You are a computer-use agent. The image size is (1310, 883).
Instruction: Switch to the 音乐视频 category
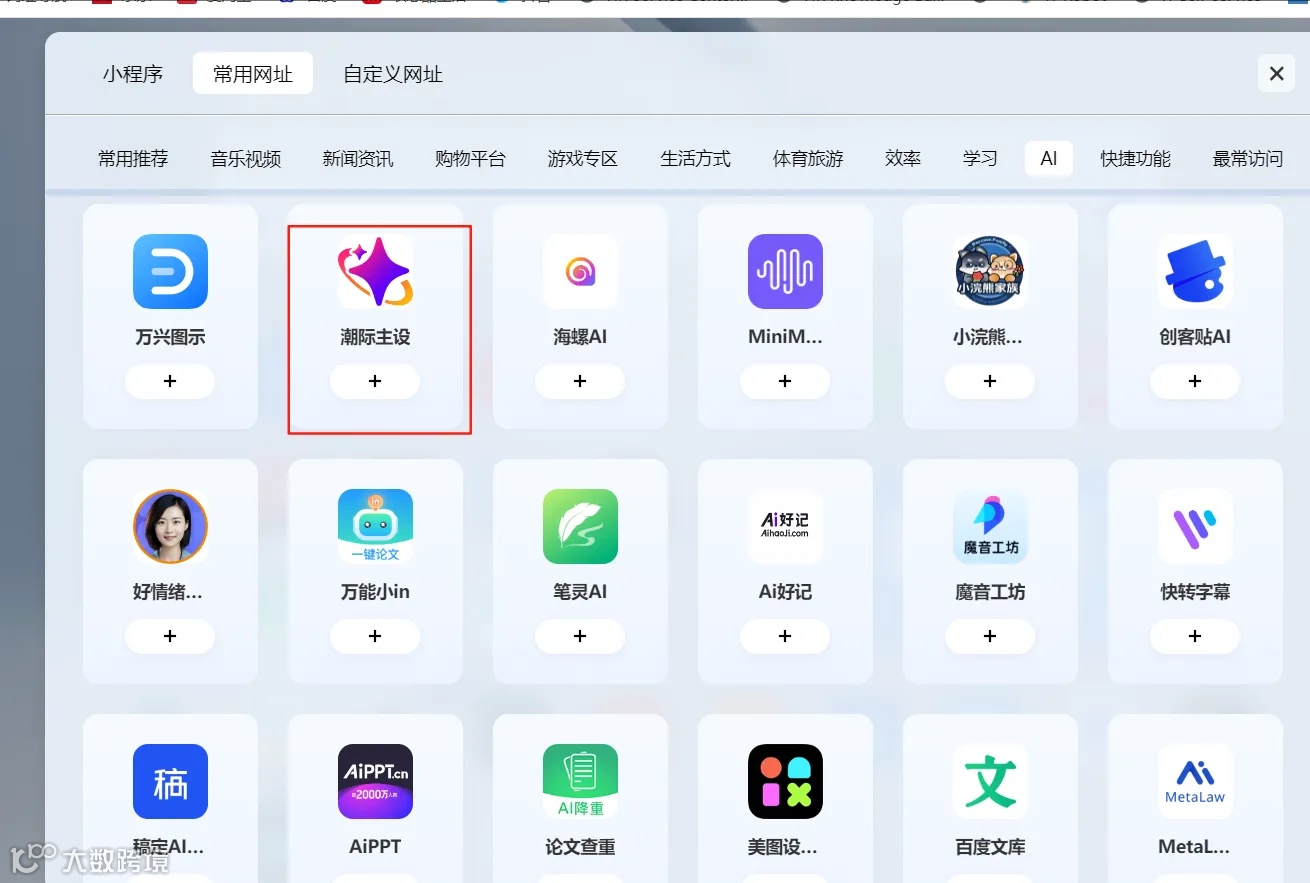click(246, 159)
